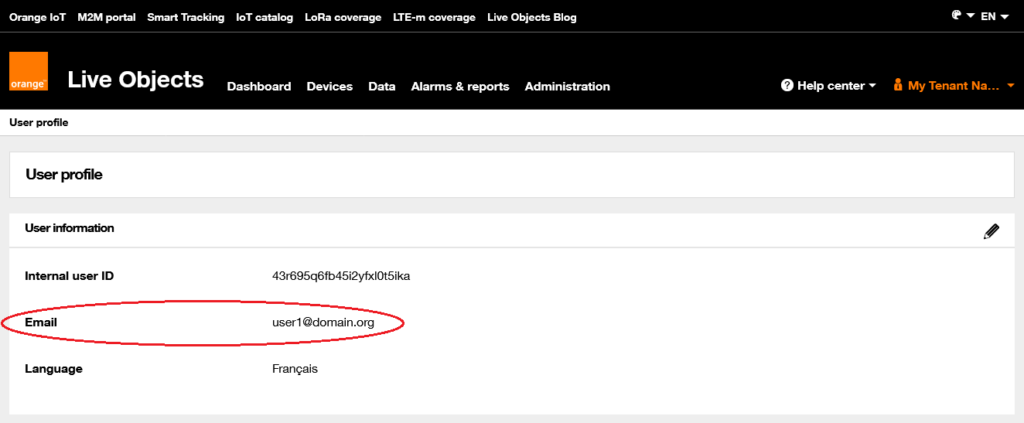The width and height of the screenshot is (1024, 423).
Task: Edit user information with the pencil icon
Action: 991,231
